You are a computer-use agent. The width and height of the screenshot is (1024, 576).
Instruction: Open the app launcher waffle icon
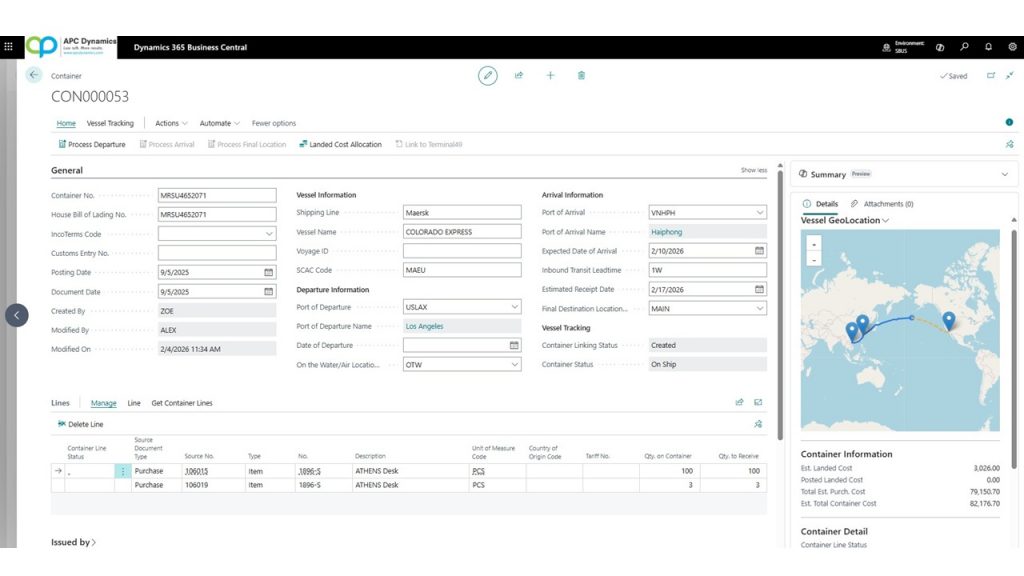pyautogui.click(x=9, y=47)
